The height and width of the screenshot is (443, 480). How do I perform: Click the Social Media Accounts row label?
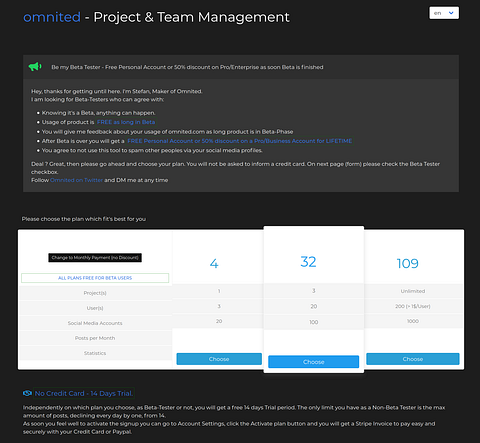[95, 323]
